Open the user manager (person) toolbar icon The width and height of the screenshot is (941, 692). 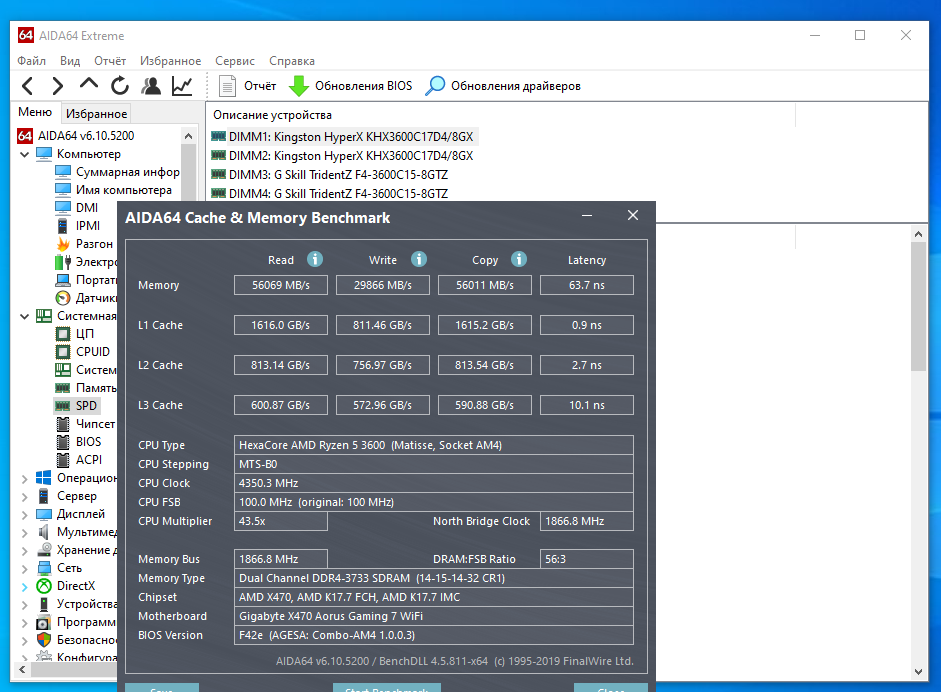(151, 86)
